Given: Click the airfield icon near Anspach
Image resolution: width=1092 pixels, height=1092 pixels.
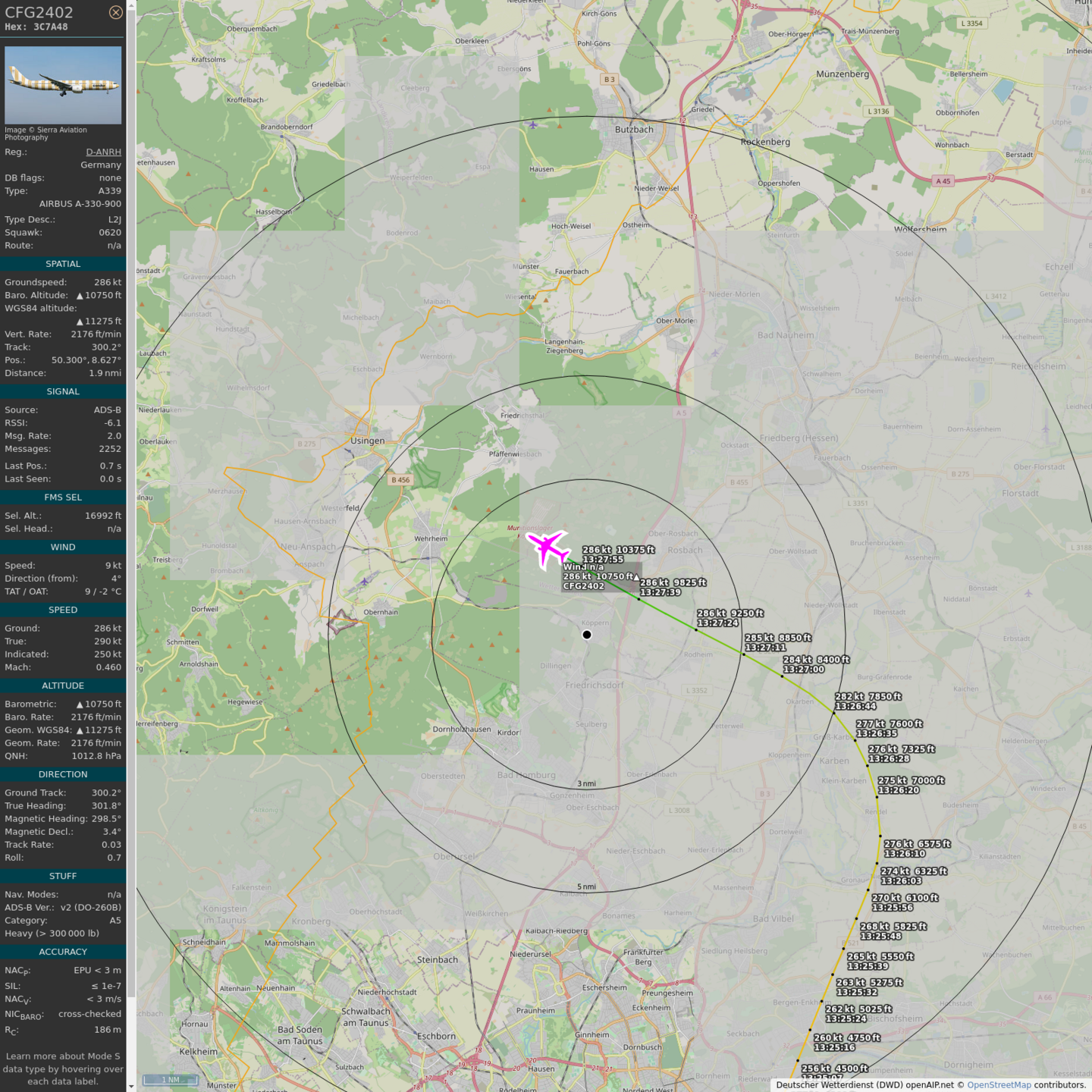Looking at the screenshot, I should coord(365,581).
